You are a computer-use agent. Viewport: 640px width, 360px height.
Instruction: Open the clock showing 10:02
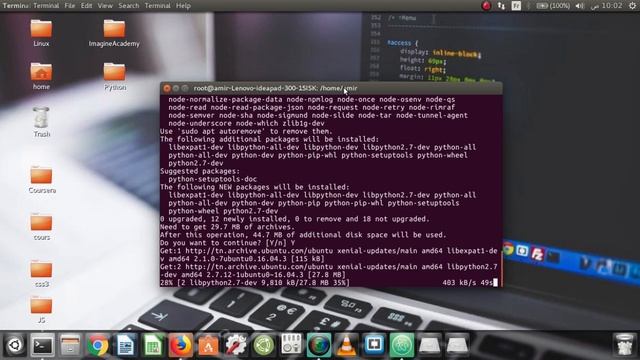tap(607, 6)
